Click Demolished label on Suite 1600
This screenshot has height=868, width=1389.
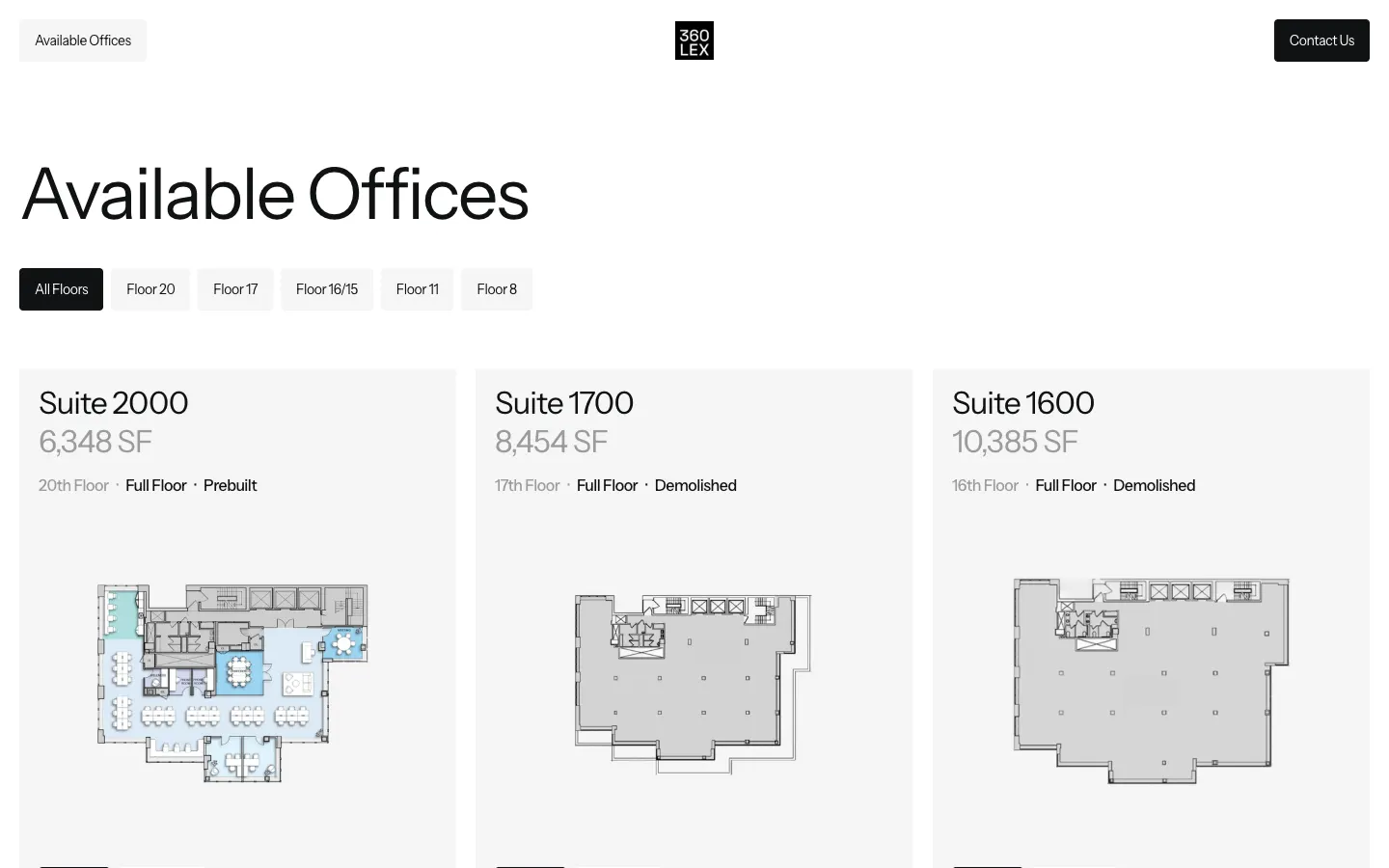pyautogui.click(x=1155, y=486)
